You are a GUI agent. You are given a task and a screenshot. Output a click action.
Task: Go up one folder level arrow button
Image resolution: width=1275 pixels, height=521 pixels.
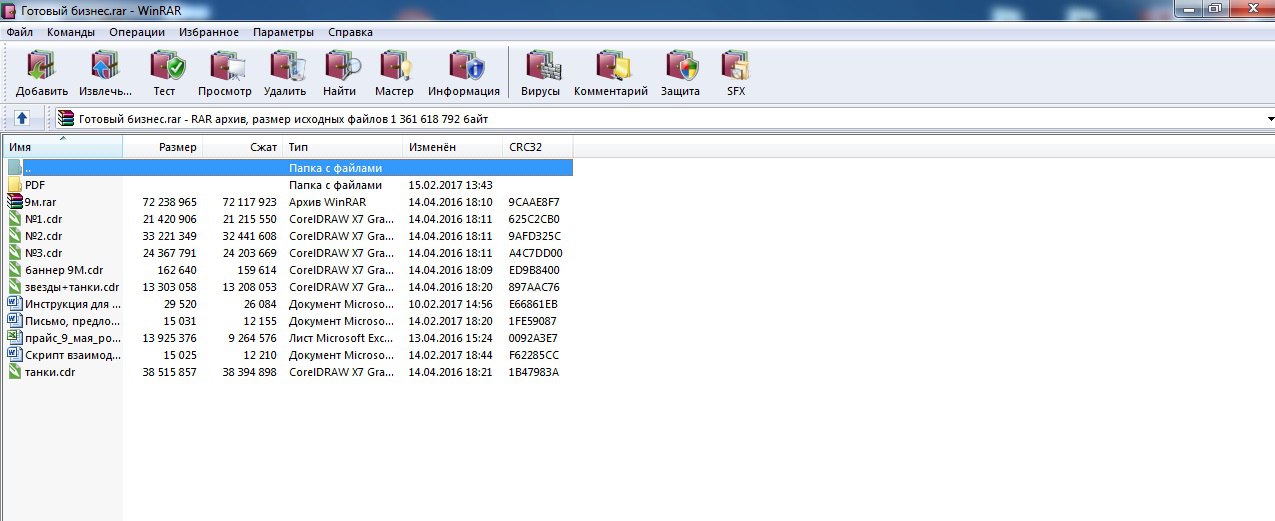pyautogui.click(x=22, y=118)
